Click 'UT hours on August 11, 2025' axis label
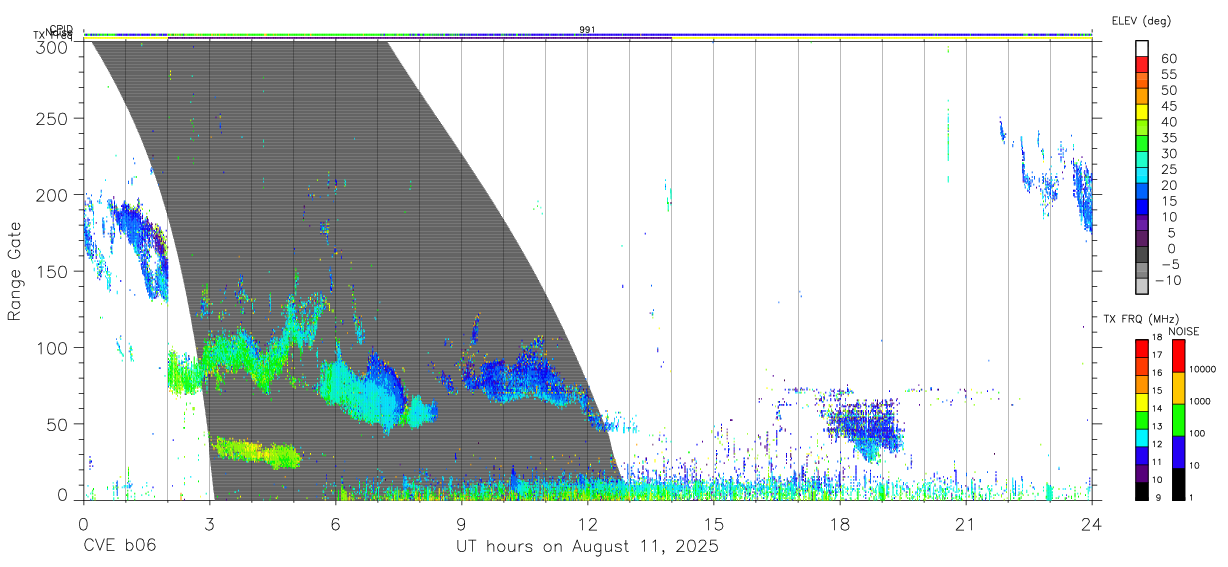 point(587,546)
